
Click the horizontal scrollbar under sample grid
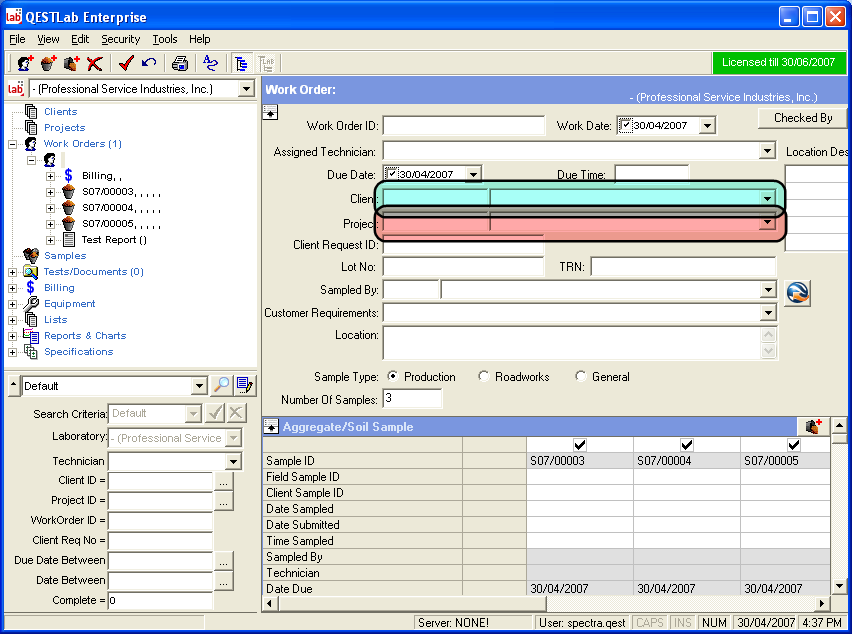(x=680, y=604)
